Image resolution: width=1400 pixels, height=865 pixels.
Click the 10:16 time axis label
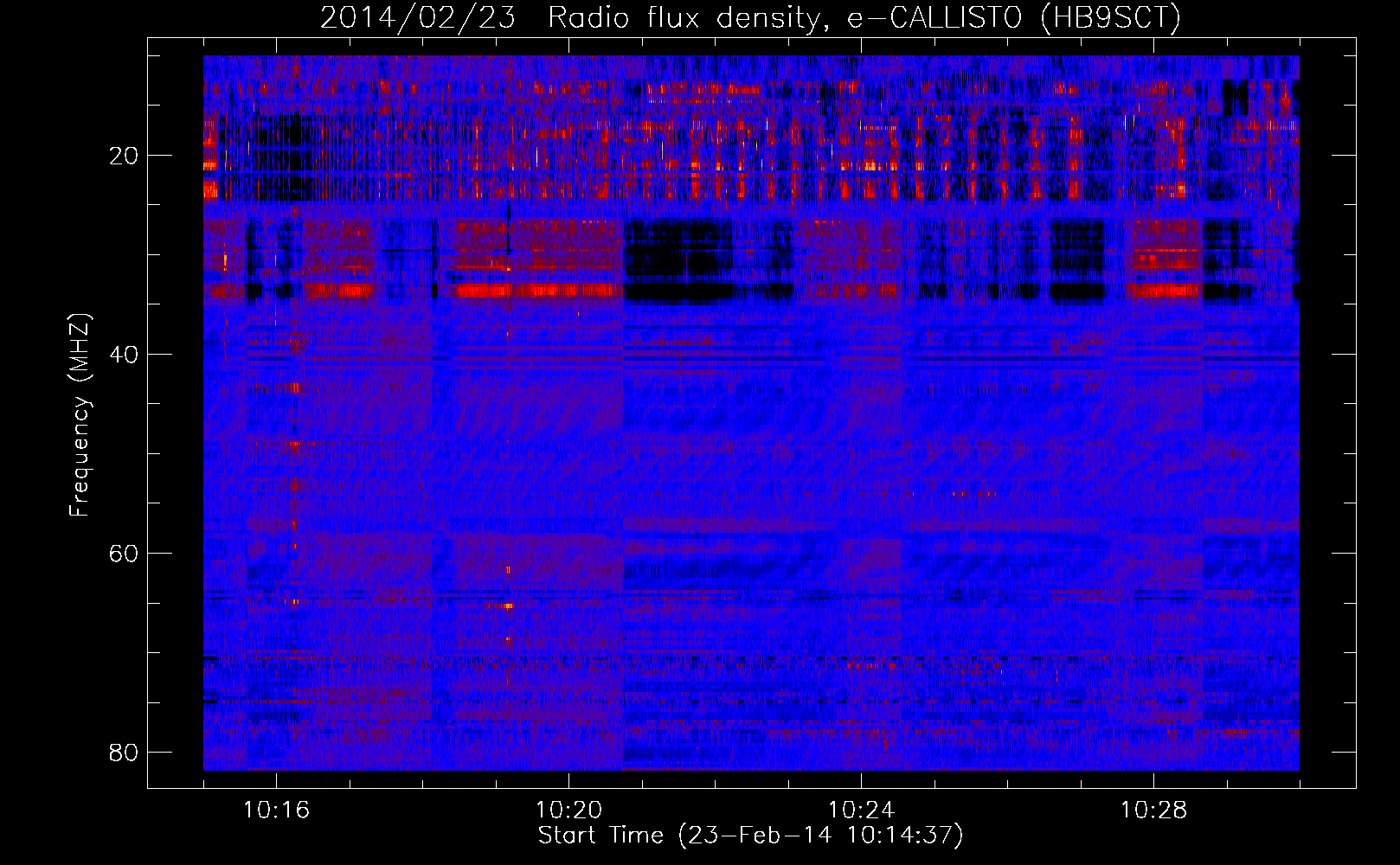[x=276, y=810]
